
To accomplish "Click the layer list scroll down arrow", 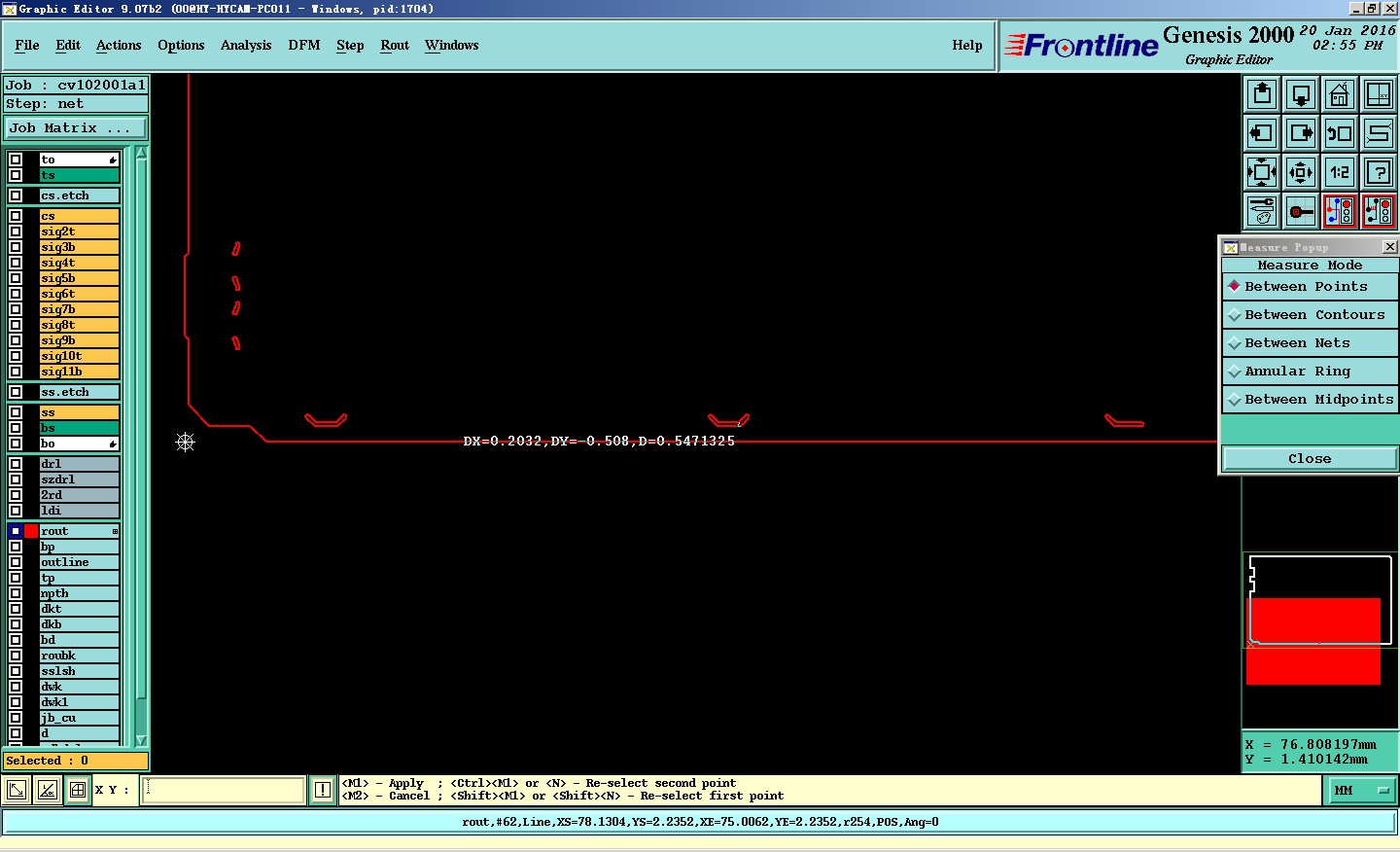I will coord(141,740).
